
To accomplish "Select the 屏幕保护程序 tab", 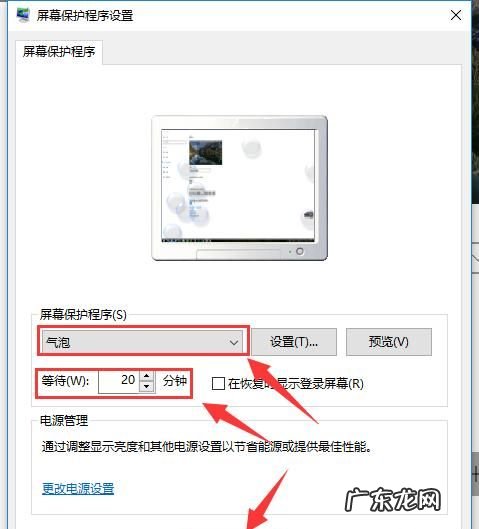I will point(59,52).
